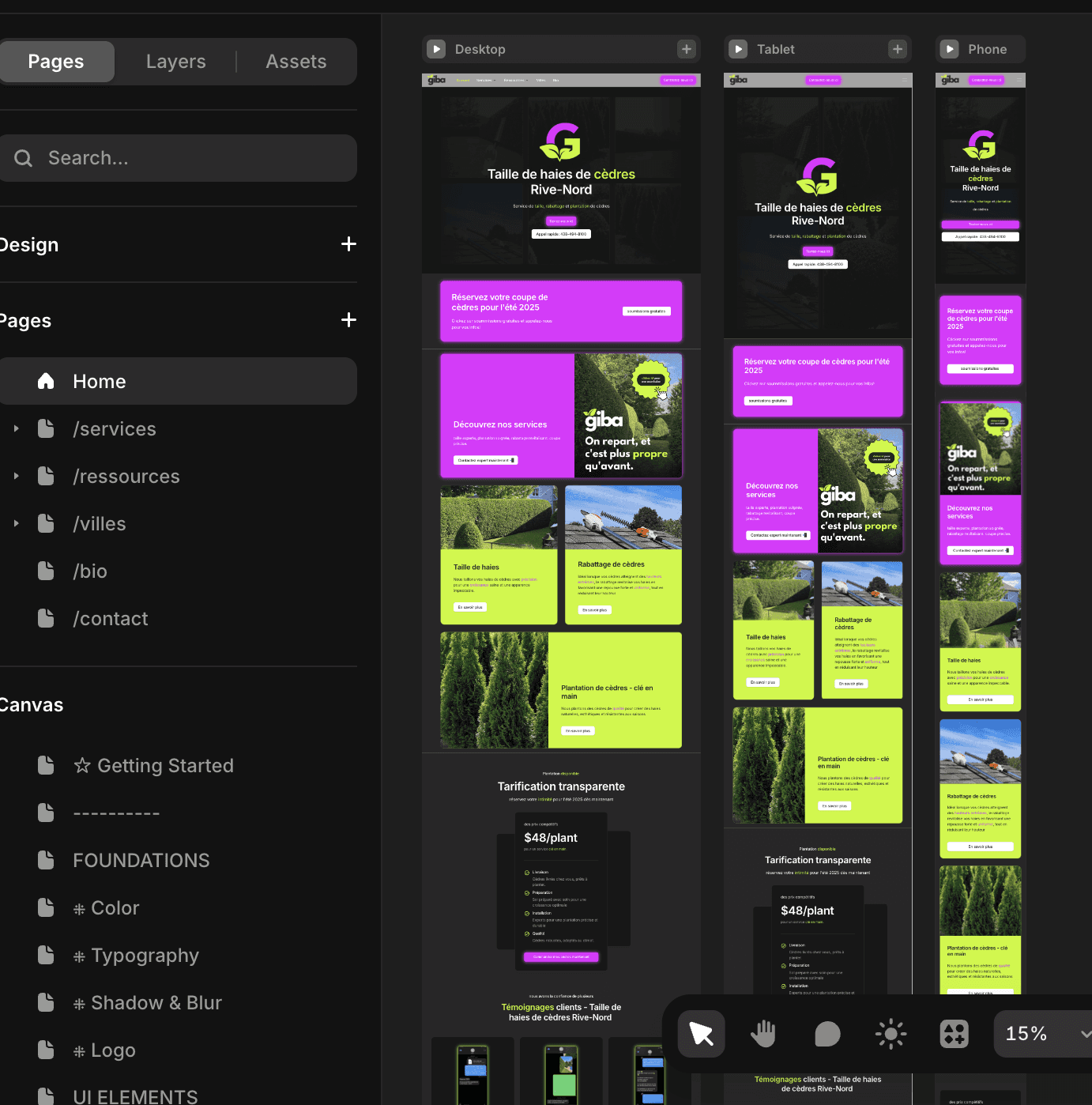Click the Logo page file icon
Screen dimensions: 1092x1105
pos(46,1050)
